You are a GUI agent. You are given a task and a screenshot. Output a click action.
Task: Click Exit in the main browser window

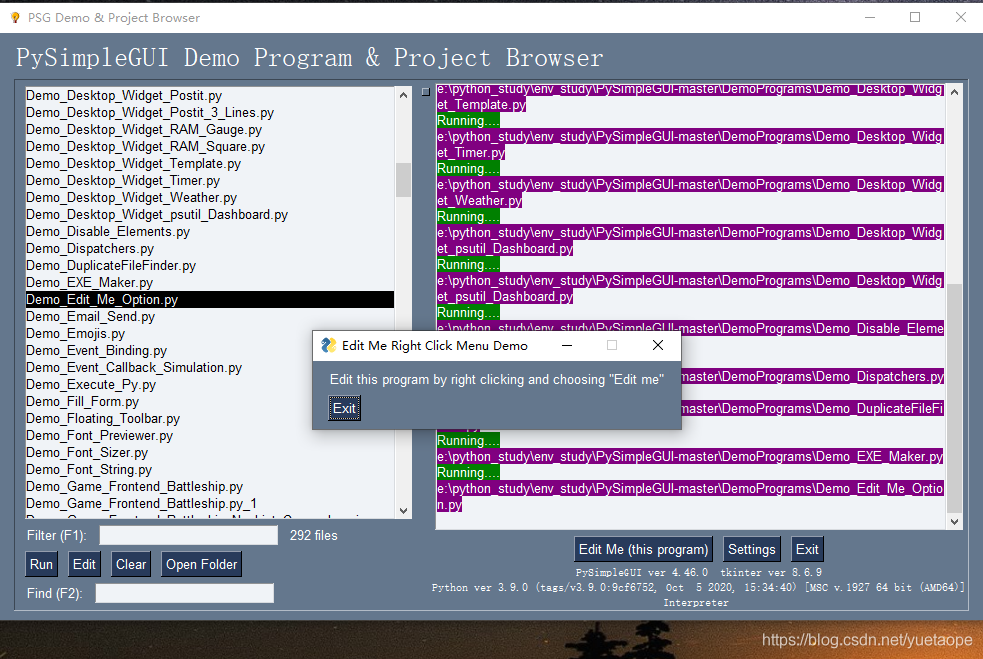tap(807, 549)
